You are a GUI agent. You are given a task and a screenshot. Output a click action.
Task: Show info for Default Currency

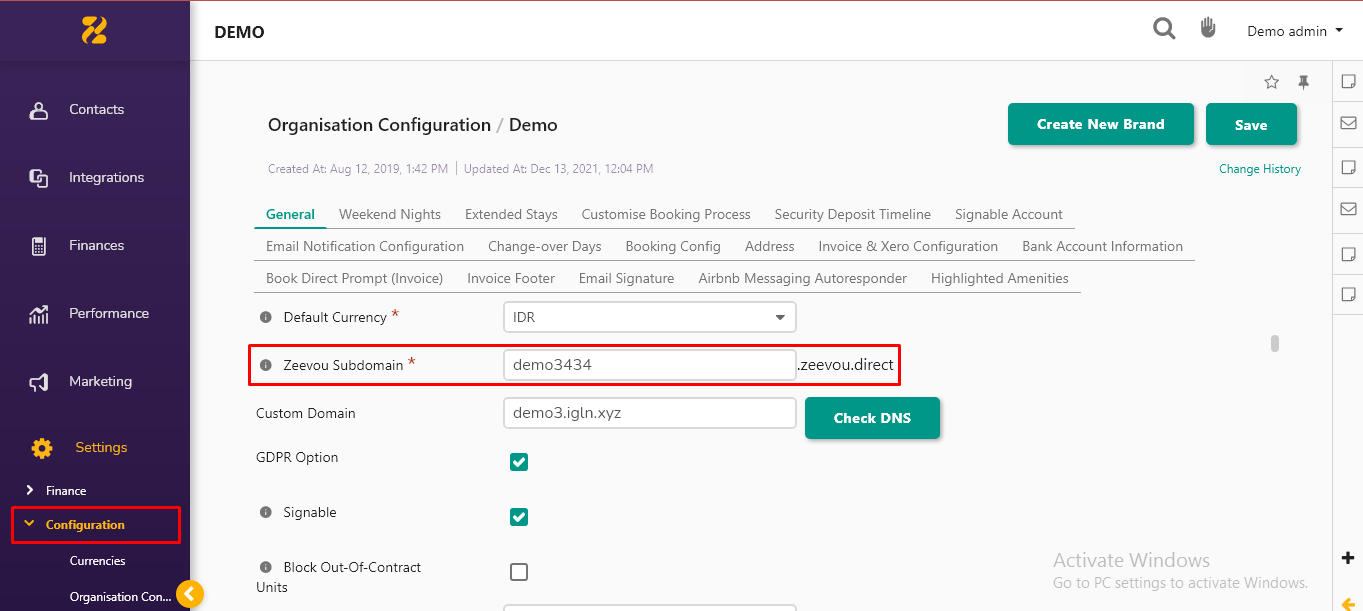tap(266, 317)
